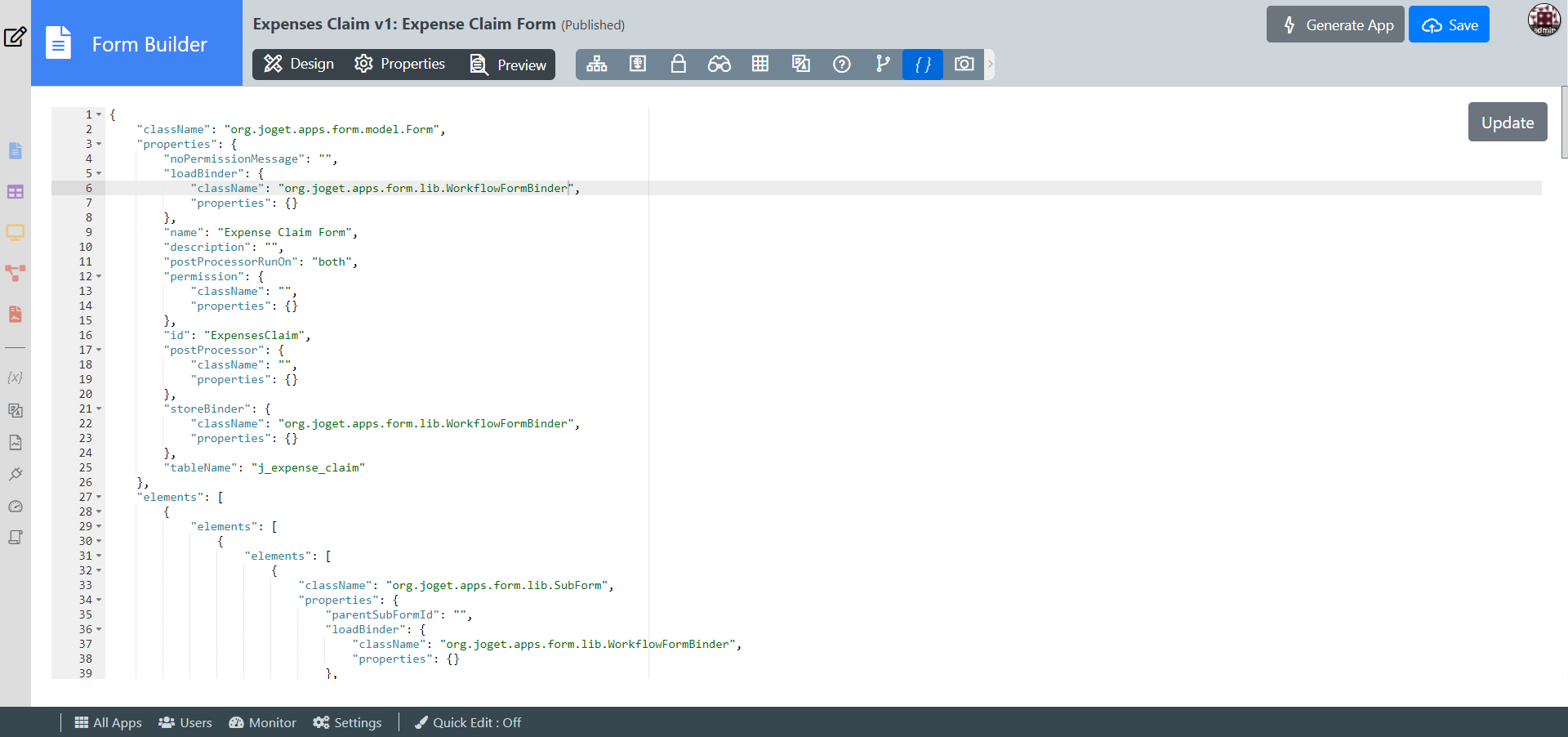The height and width of the screenshot is (737, 1568).
Task: Collapse the code fold at line 3
Action: point(99,144)
